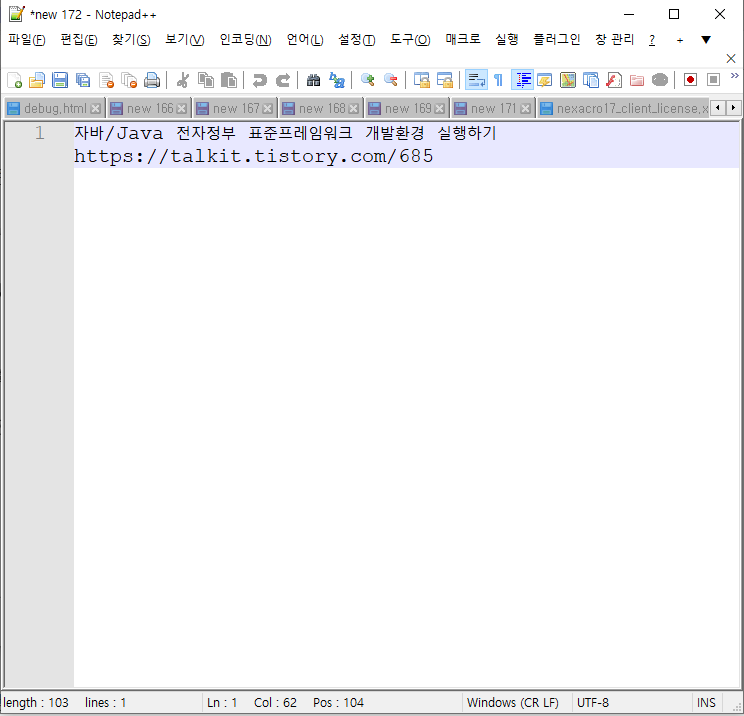The image size is (744, 716).
Task: Switch to the nexacro17_client_license tab
Action: coord(623,108)
